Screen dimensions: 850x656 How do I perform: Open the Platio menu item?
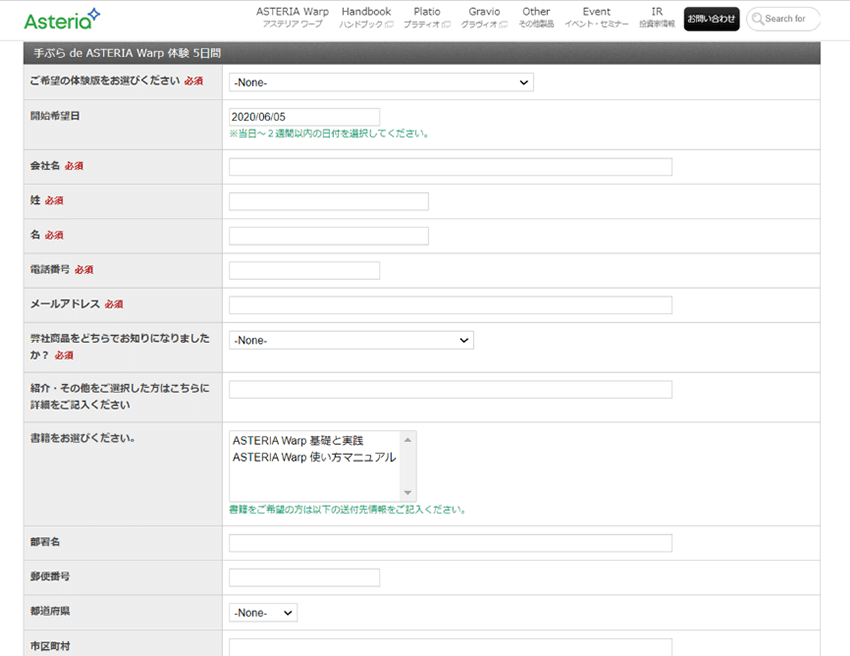(x=427, y=17)
